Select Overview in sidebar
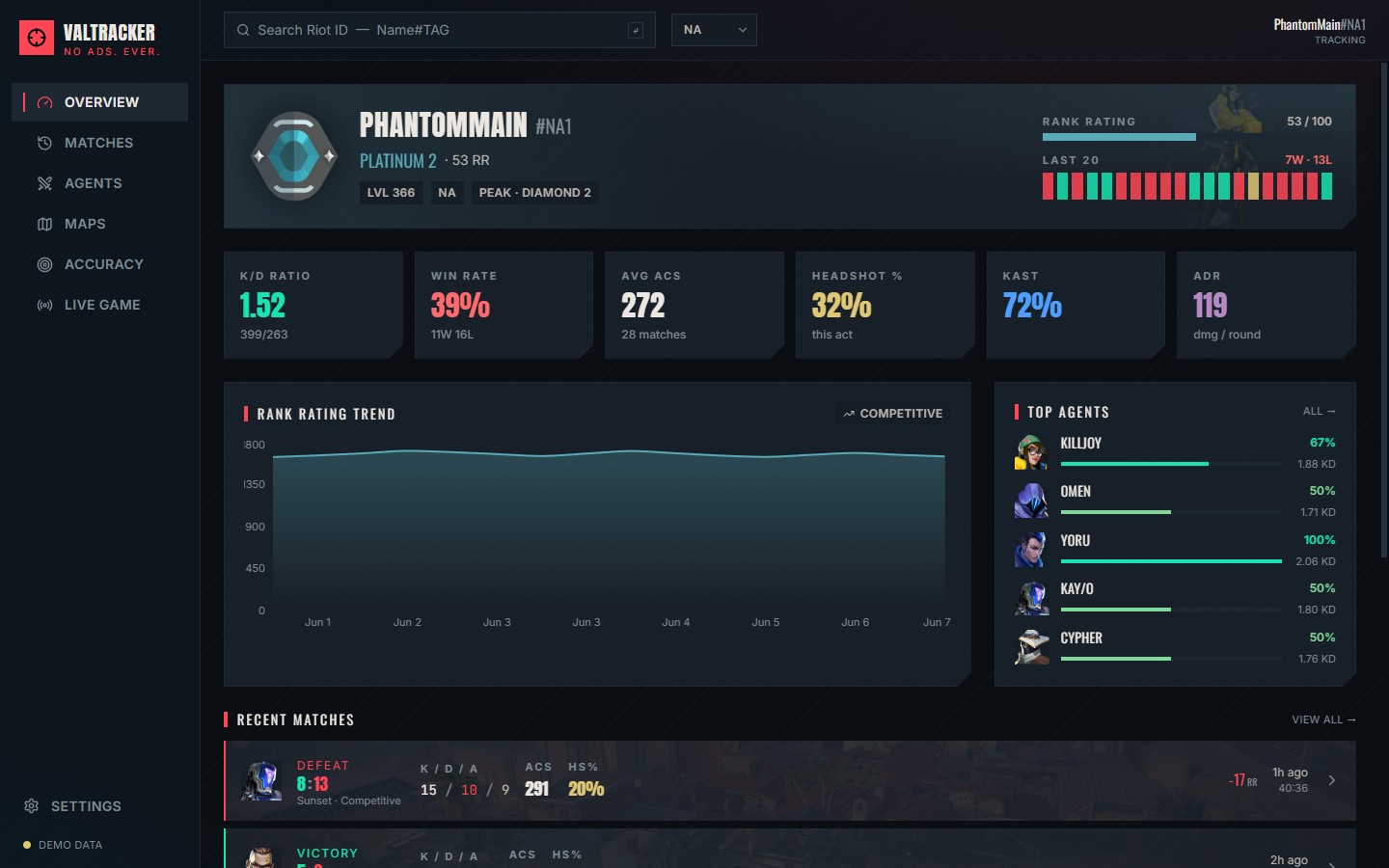1389x868 pixels. [99, 102]
